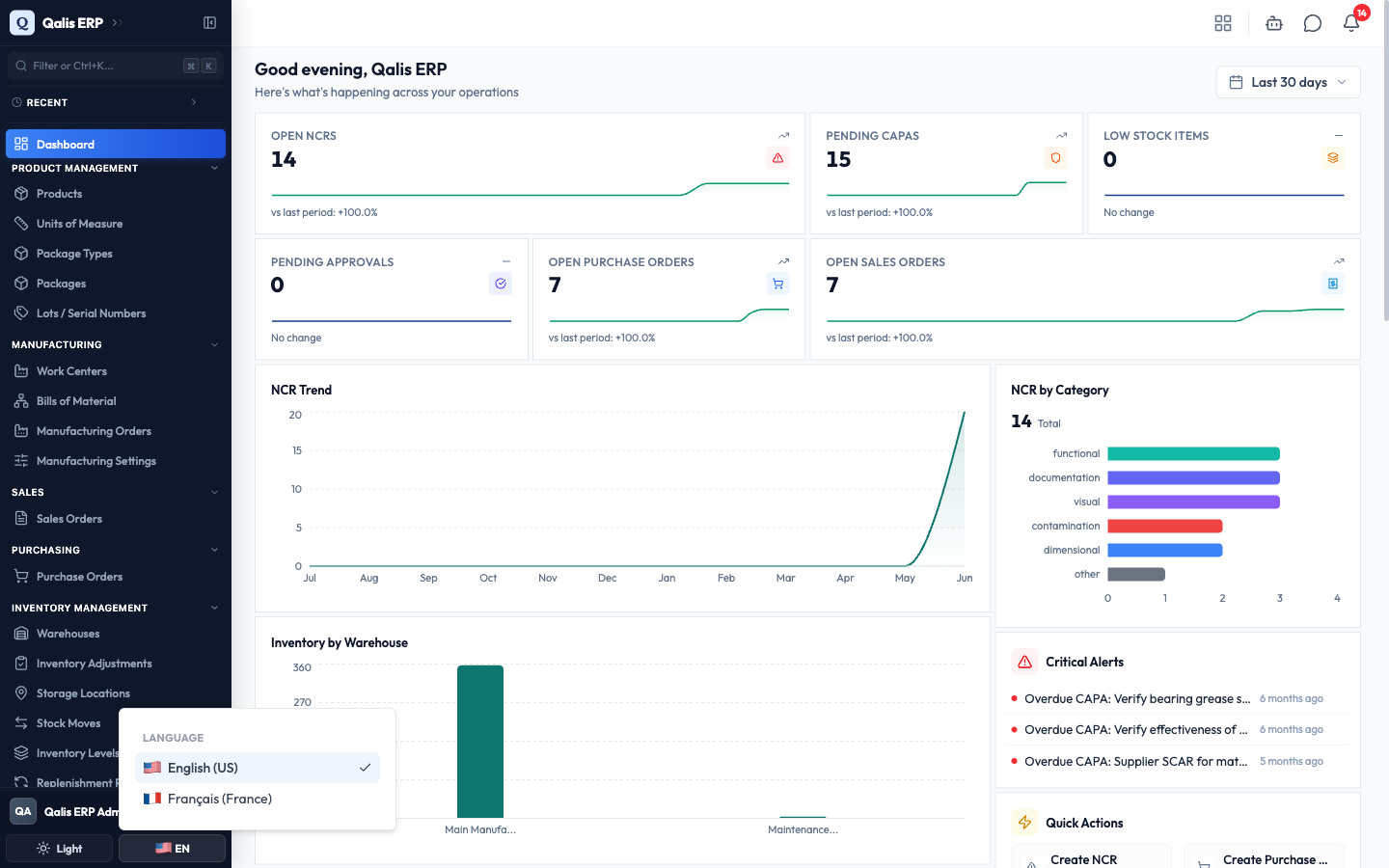This screenshot has width=1389, height=868.
Task: Click the Open Purchase Orders cart icon
Action: tap(777, 284)
